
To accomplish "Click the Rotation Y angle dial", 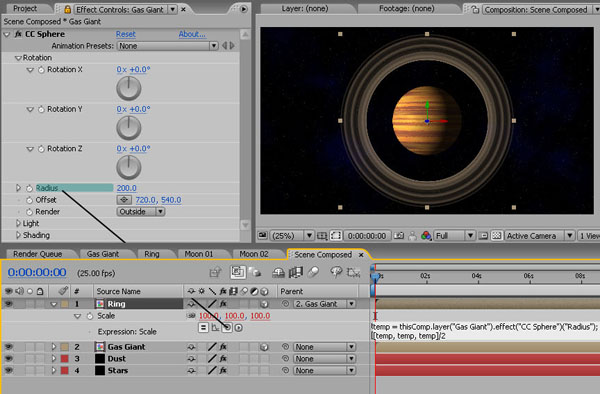I will click(x=129, y=128).
